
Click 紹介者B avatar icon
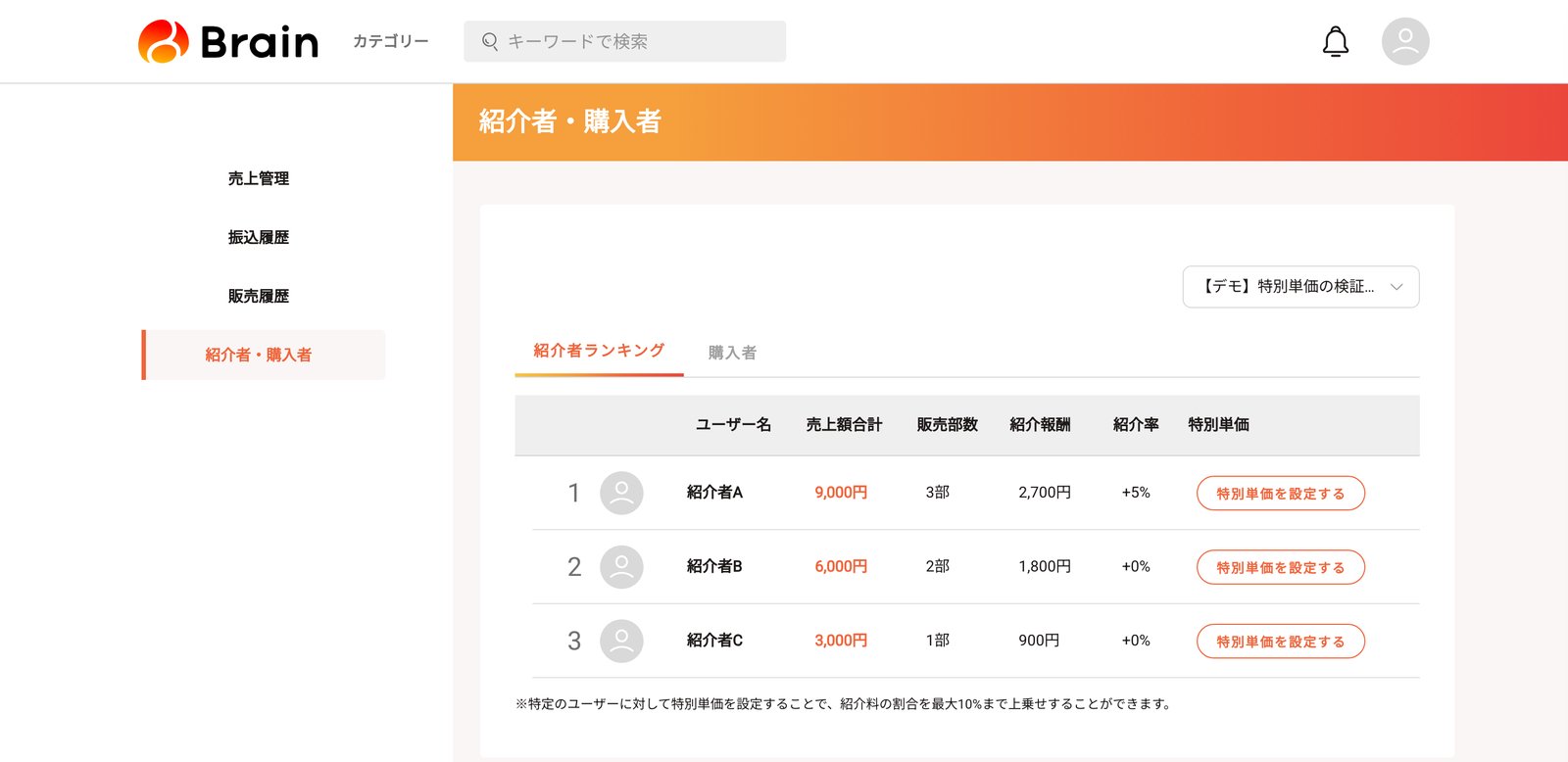(621, 567)
